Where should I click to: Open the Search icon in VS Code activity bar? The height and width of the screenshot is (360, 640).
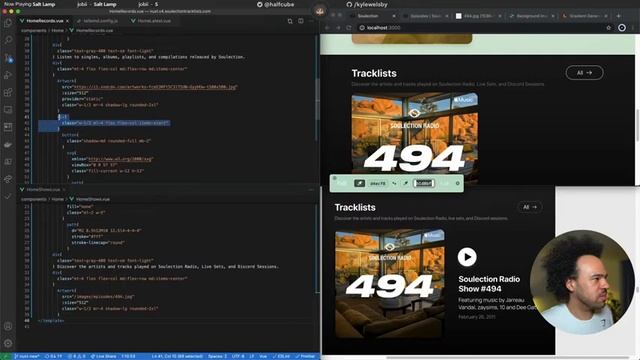pos(8,40)
